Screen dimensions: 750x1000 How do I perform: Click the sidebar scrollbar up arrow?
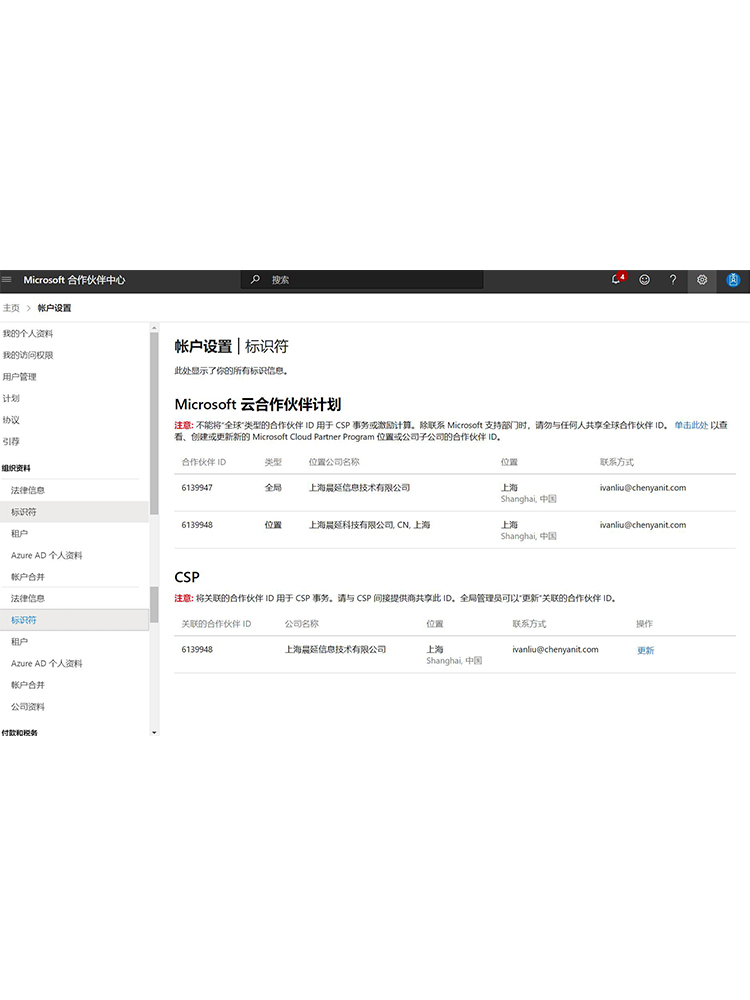(154, 328)
